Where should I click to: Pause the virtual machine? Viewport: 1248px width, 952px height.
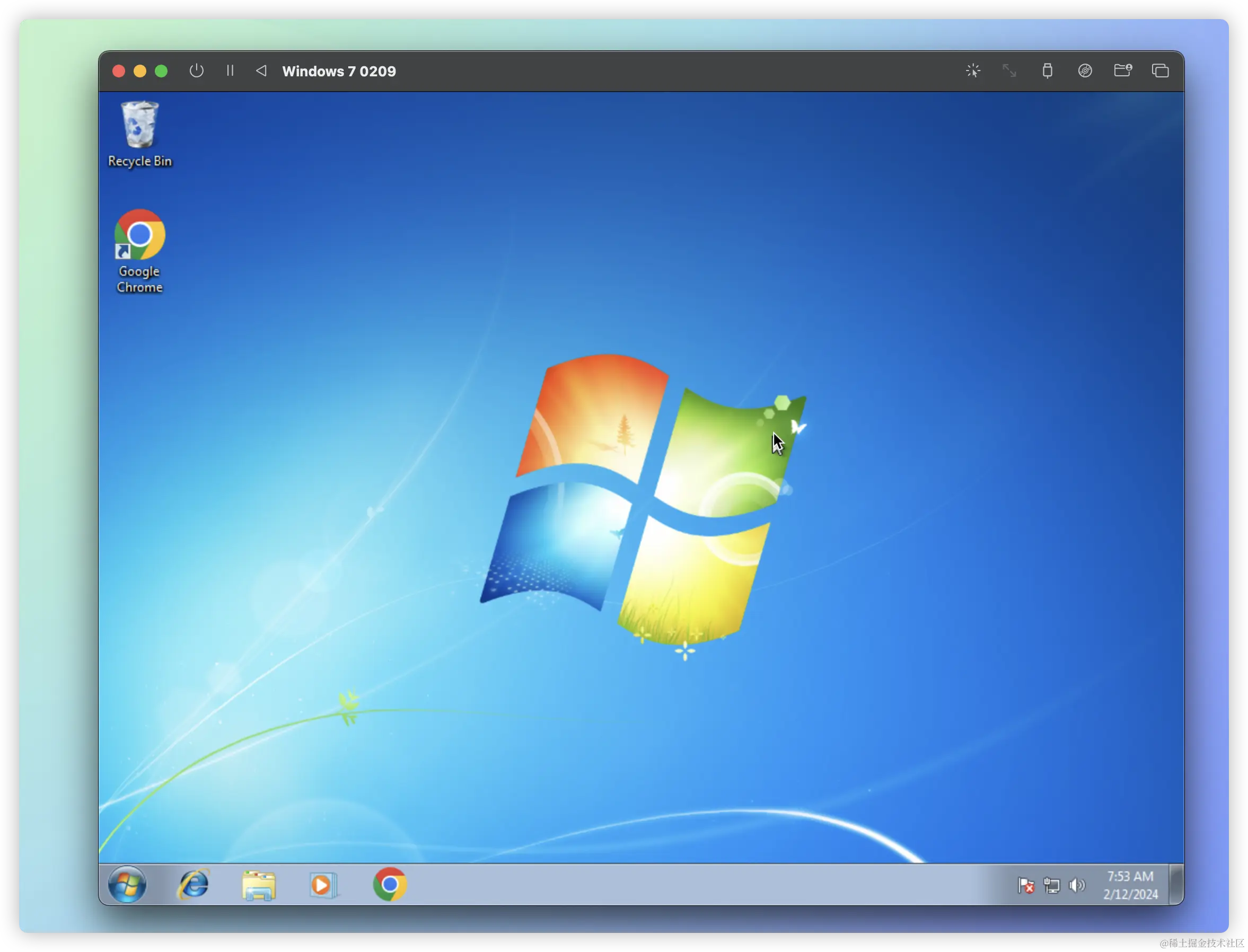tap(230, 71)
